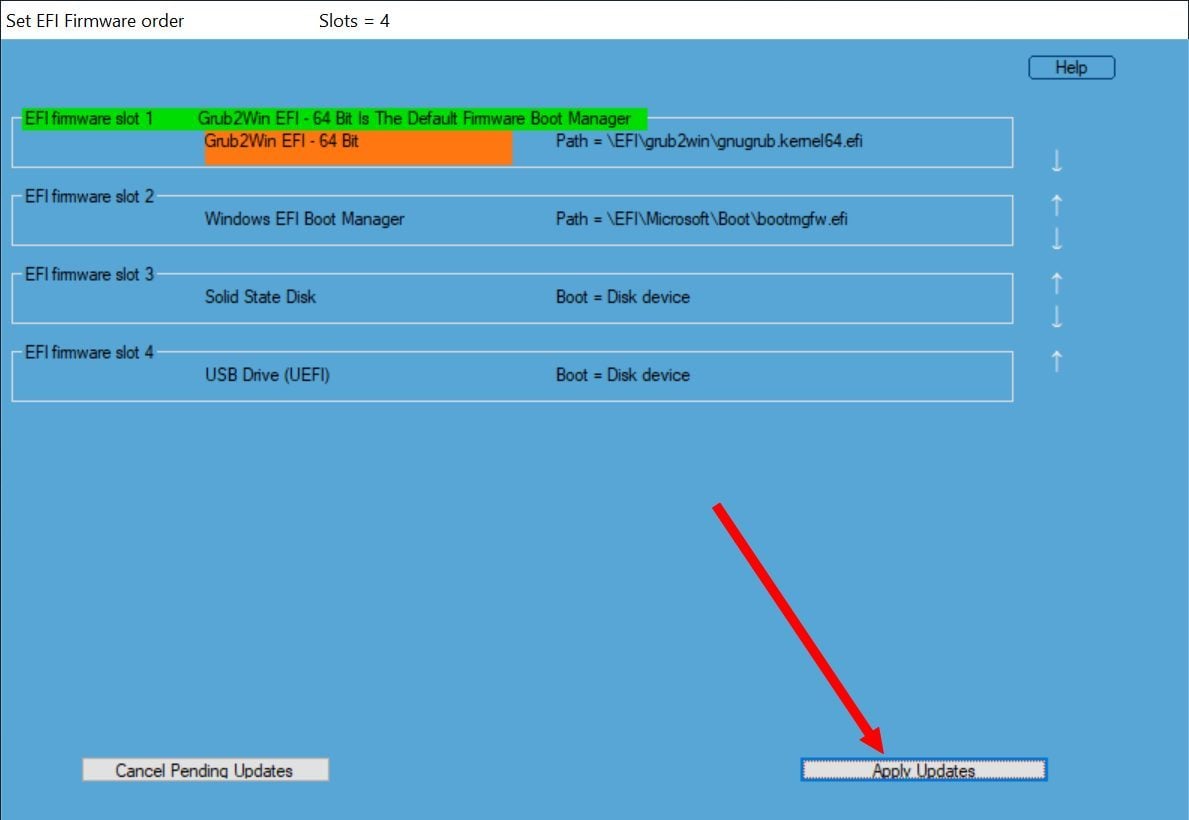This screenshot has height=820, width=1189.
Task: Move slot 3 Solid State Disk down
Action: 1056,316
